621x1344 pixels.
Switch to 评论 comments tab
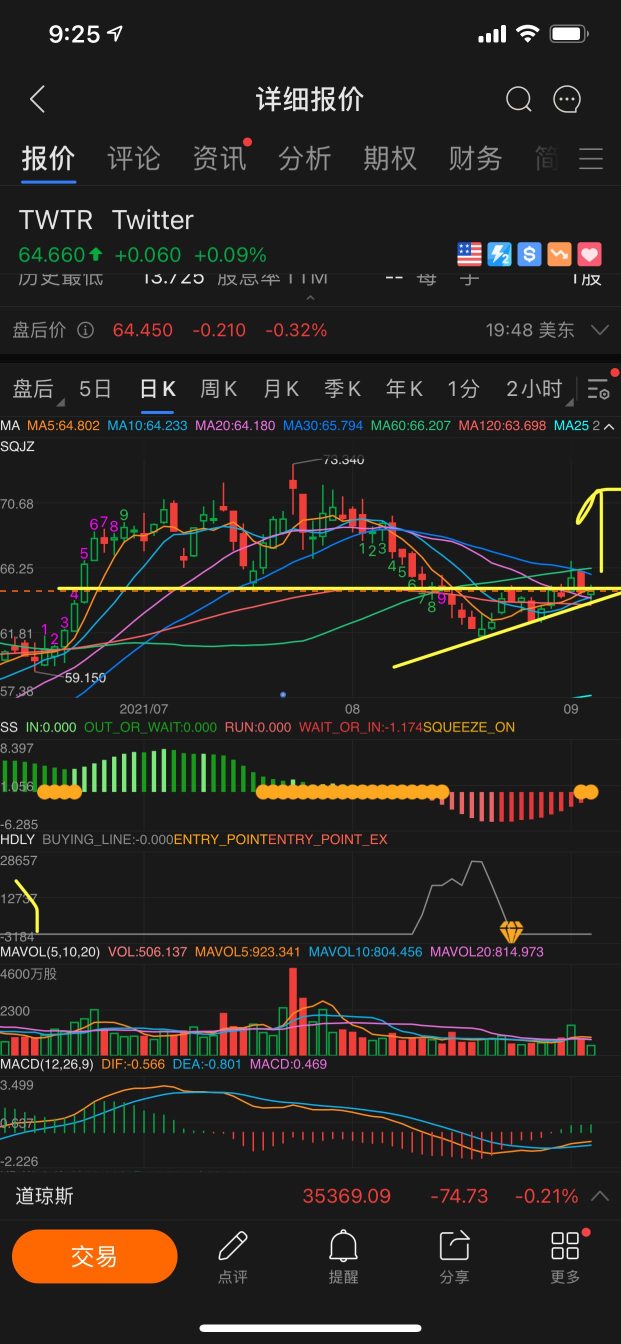133,158
